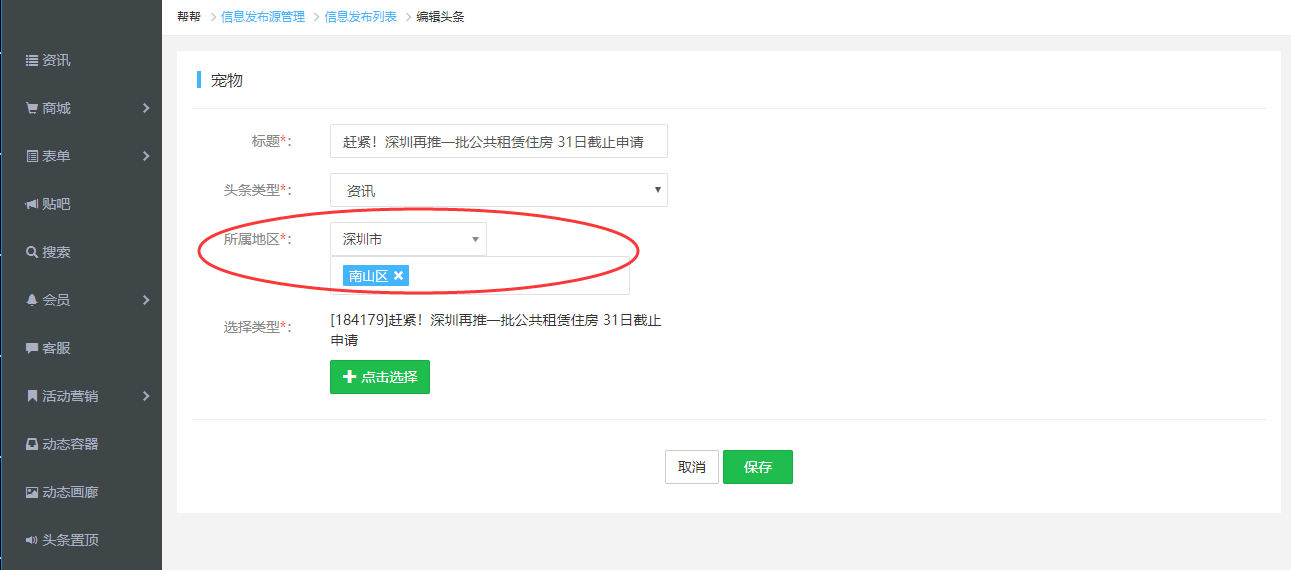Click the 贴吧 megaphone icon
This screenshot has width=1291, height=570.
[32, 205]
